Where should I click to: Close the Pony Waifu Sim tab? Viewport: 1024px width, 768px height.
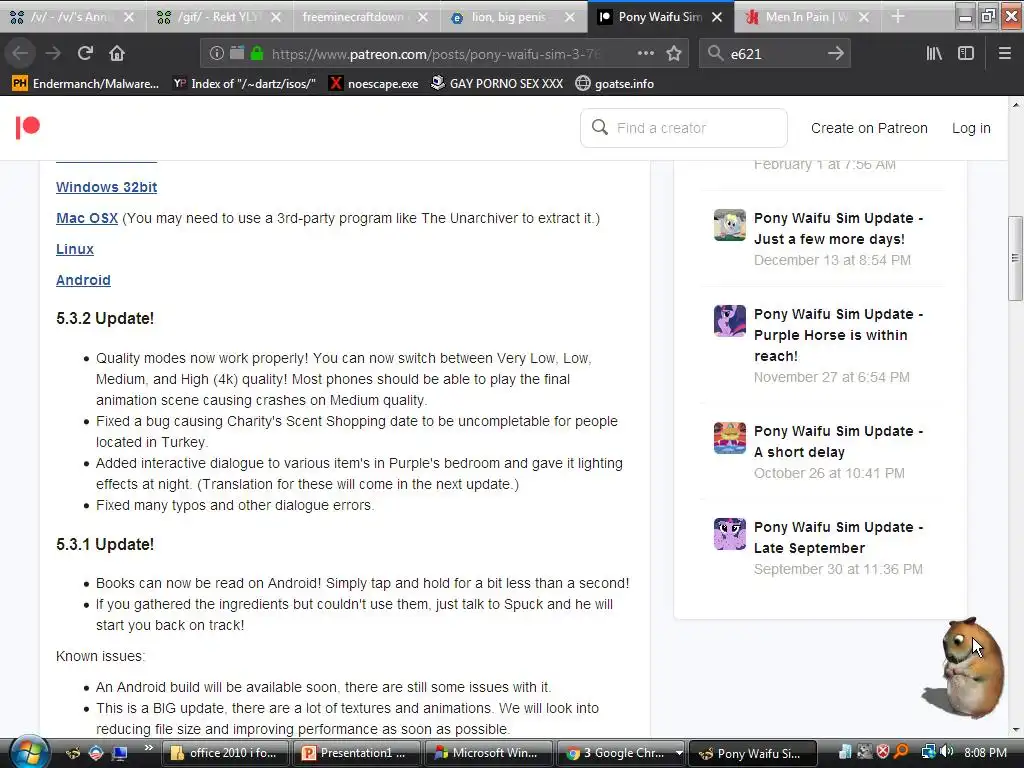coord(717,17)
